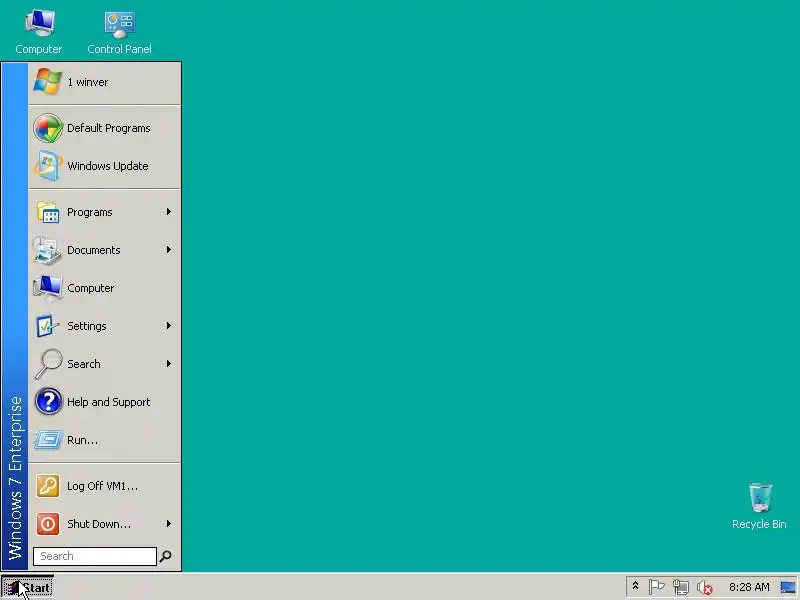800x600 pixels.
Task: Click the Default Programs shield icon
Action: [48, 128]
